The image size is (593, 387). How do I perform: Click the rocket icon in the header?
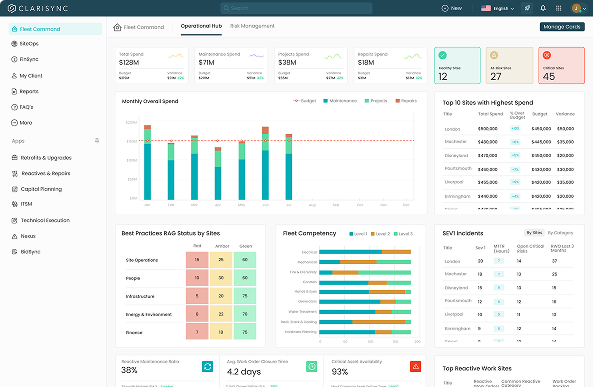pos(527,8)
